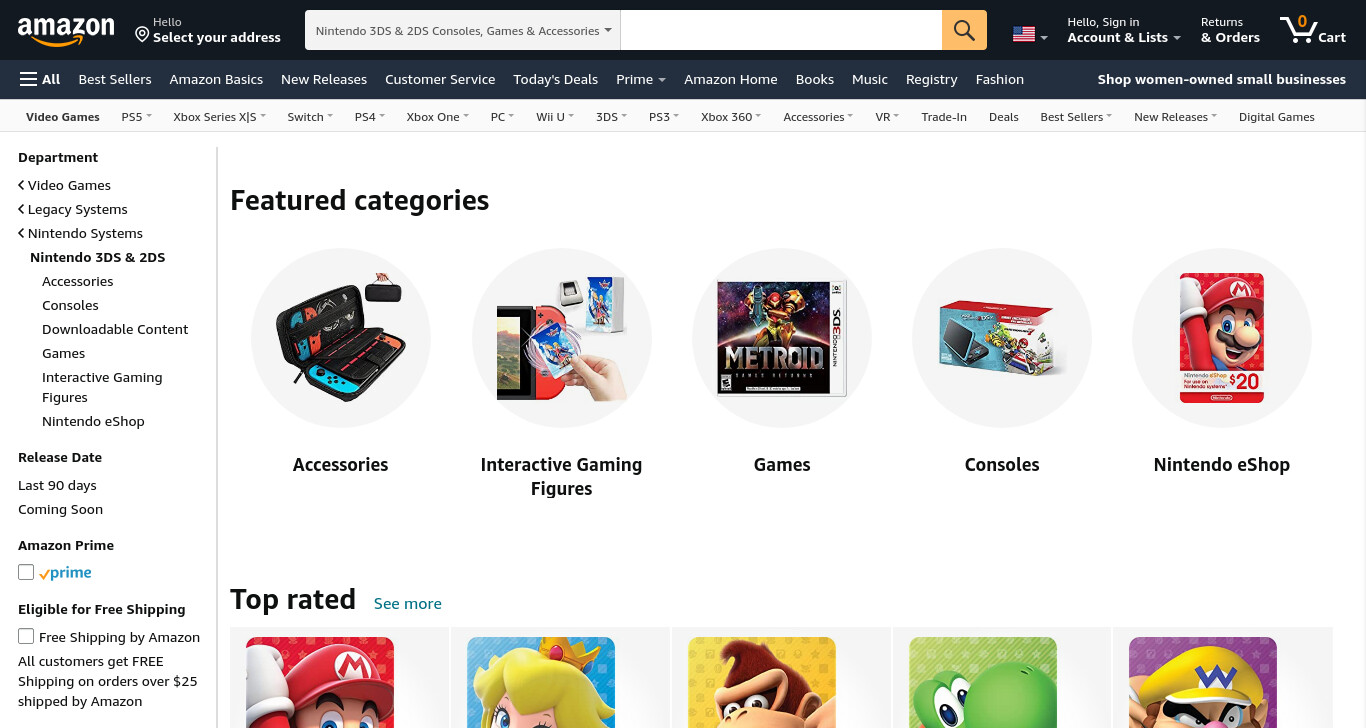Open Today's Deals in nav bar
Screen dimensions: 1366x728
(x=556, y=79)
